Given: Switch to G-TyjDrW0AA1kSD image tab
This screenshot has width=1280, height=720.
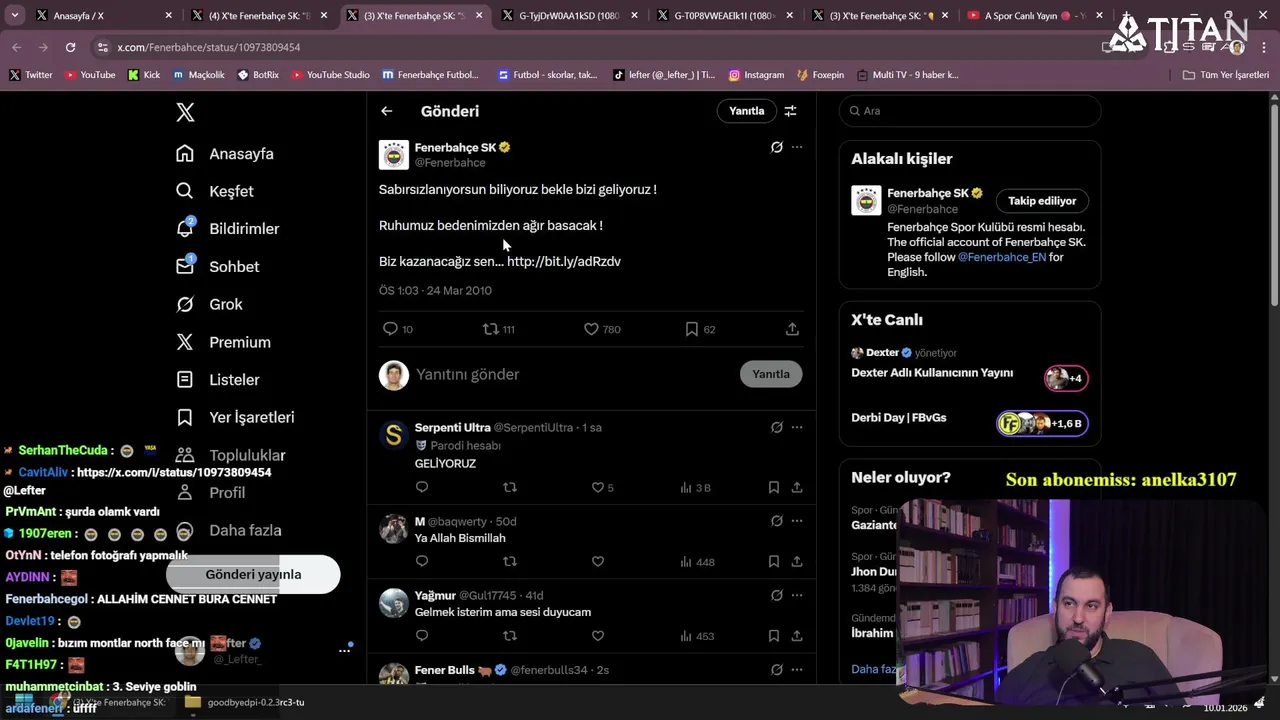Looking at the screenshot, I should (570, 16).
